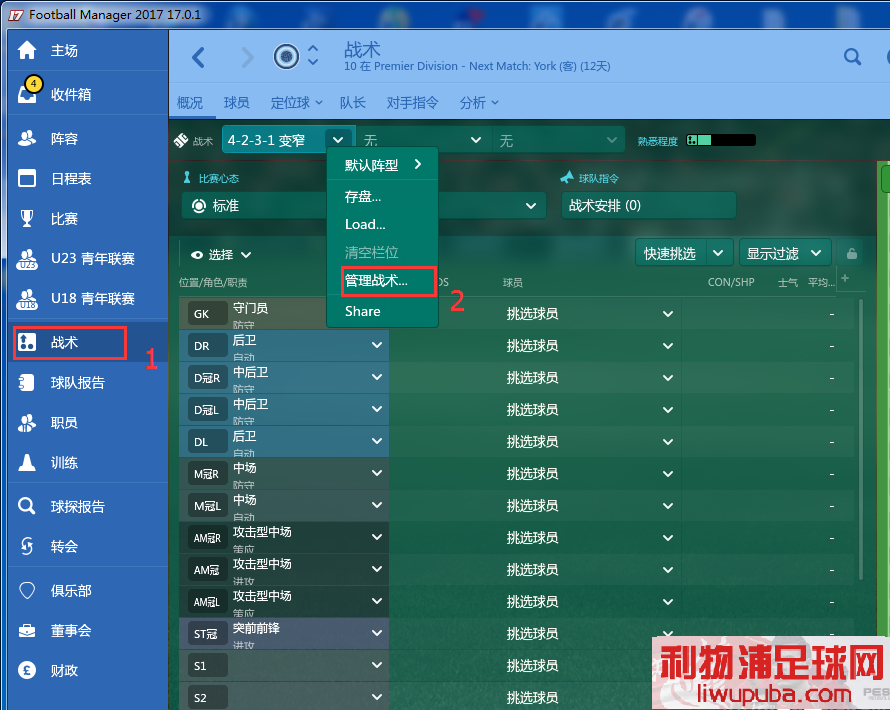
Task: Choose Share from the tactic menu
Action: click(382, 311)
